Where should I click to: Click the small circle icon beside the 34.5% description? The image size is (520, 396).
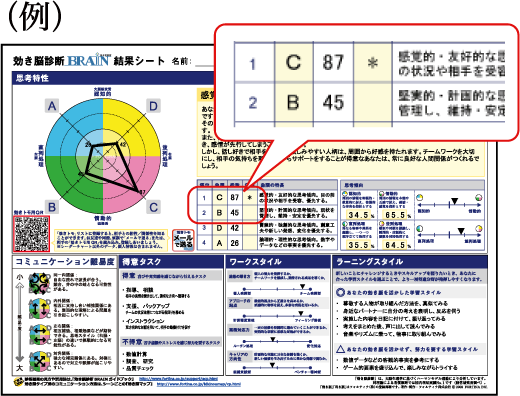point(345,194)
